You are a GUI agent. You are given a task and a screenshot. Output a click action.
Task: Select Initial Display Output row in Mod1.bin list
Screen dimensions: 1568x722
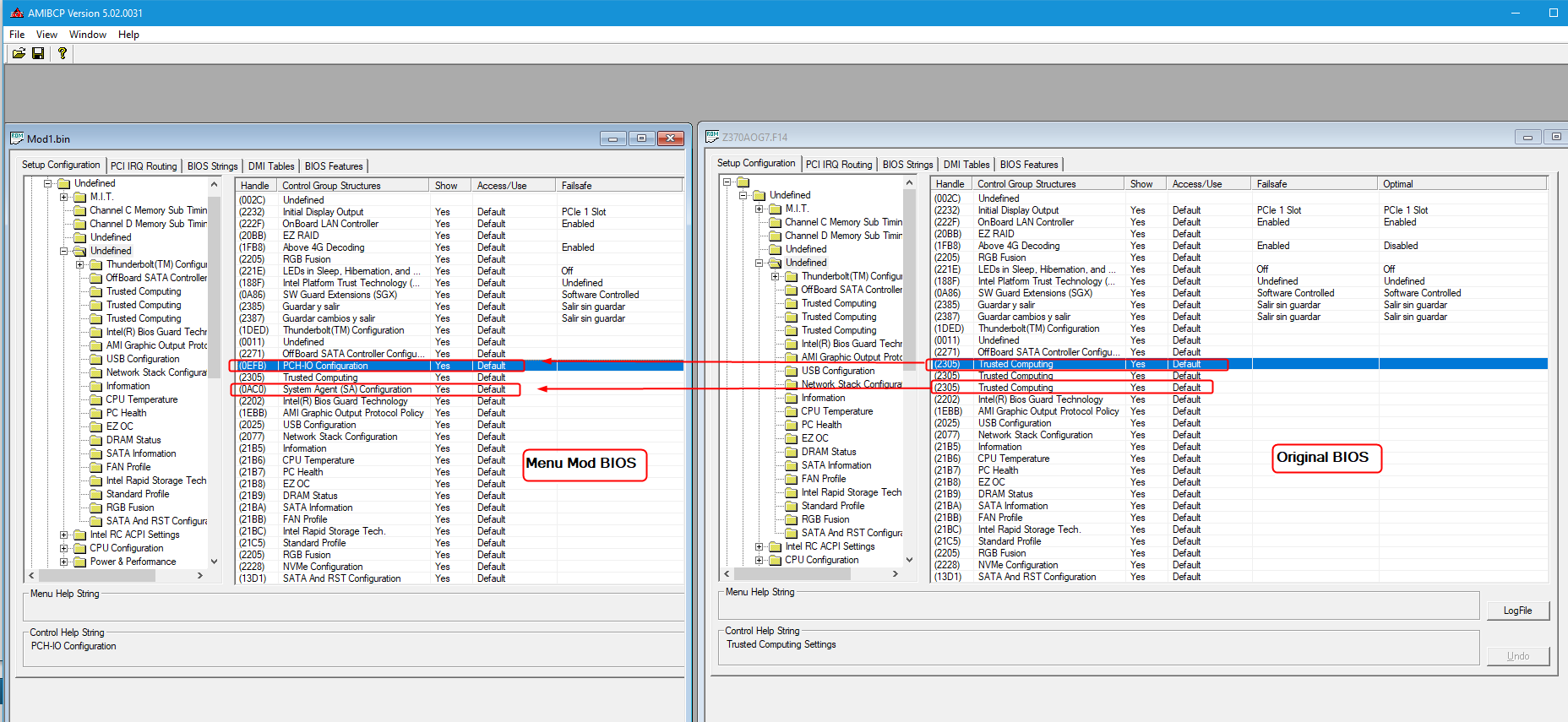coord(460,212)
